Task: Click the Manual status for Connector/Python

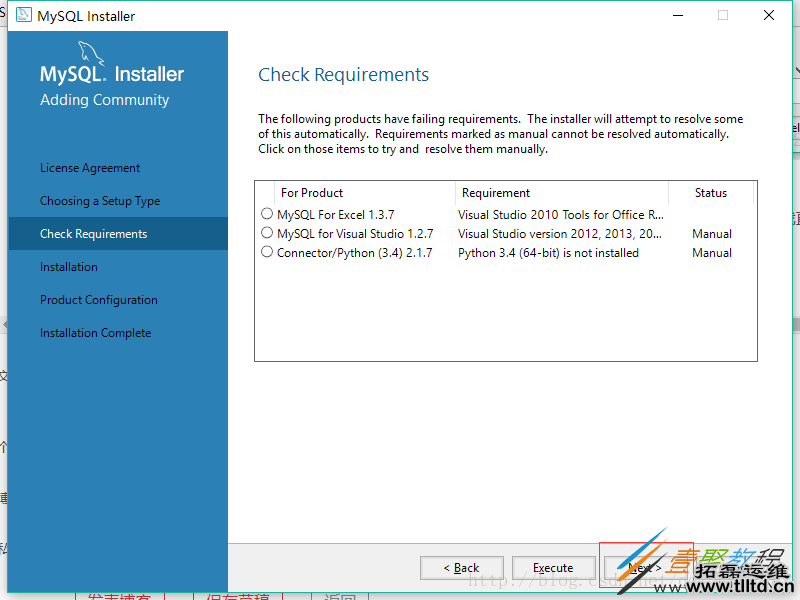Action: 711,253
